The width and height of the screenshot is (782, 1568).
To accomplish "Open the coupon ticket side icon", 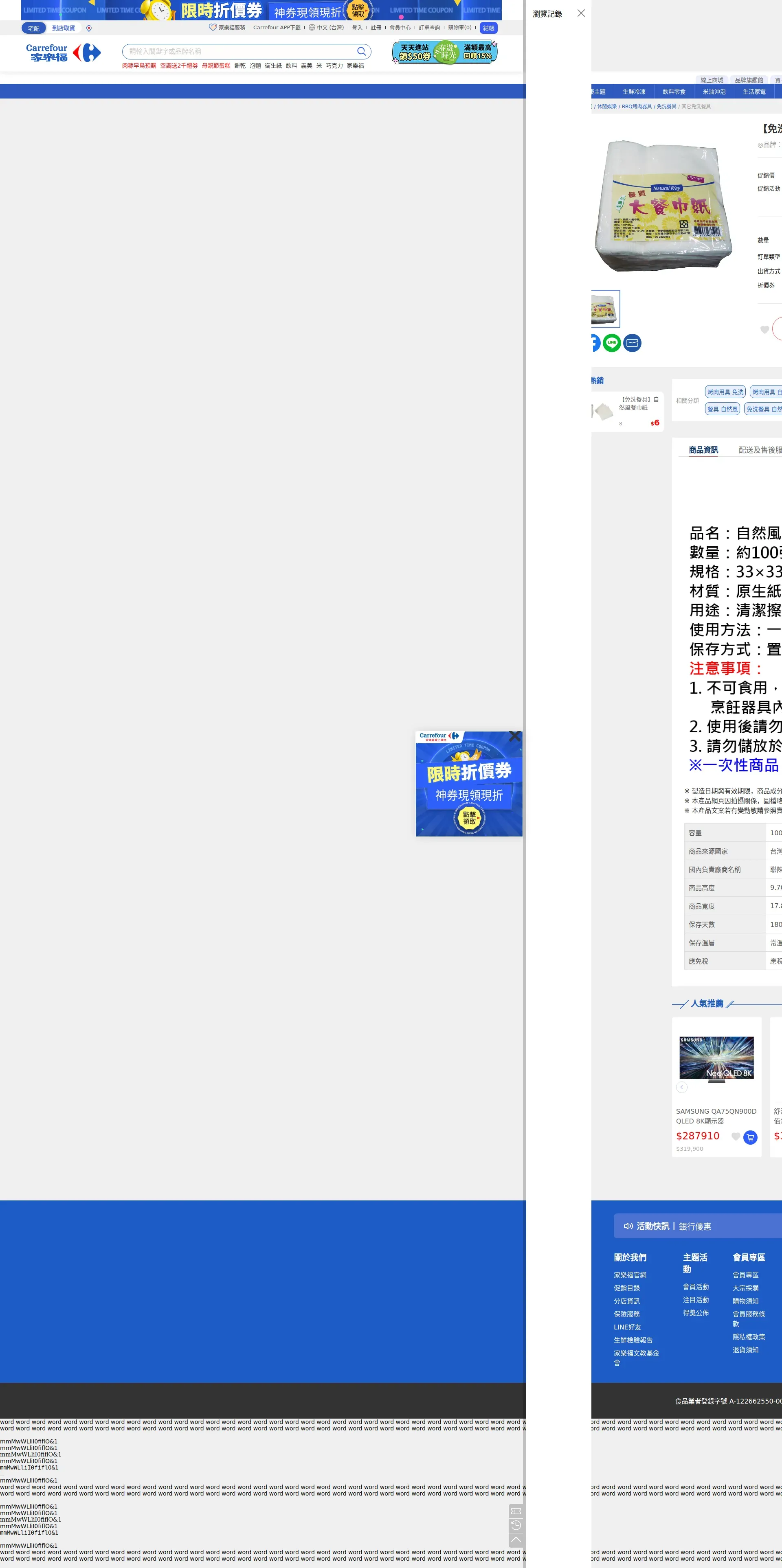I will pyautogui.click(x=516, y=1511).
